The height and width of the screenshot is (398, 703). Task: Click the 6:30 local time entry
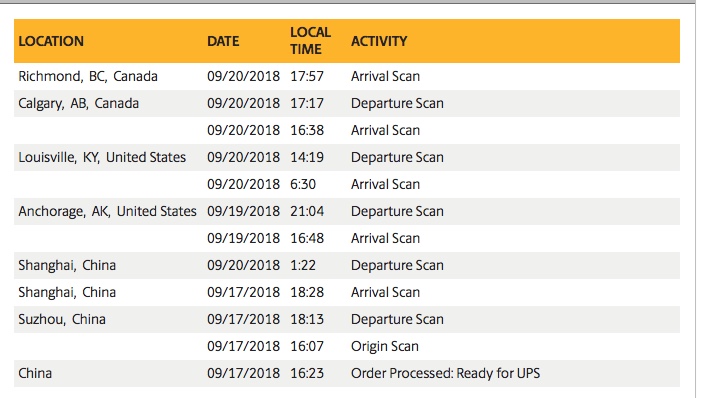point(303,184)
